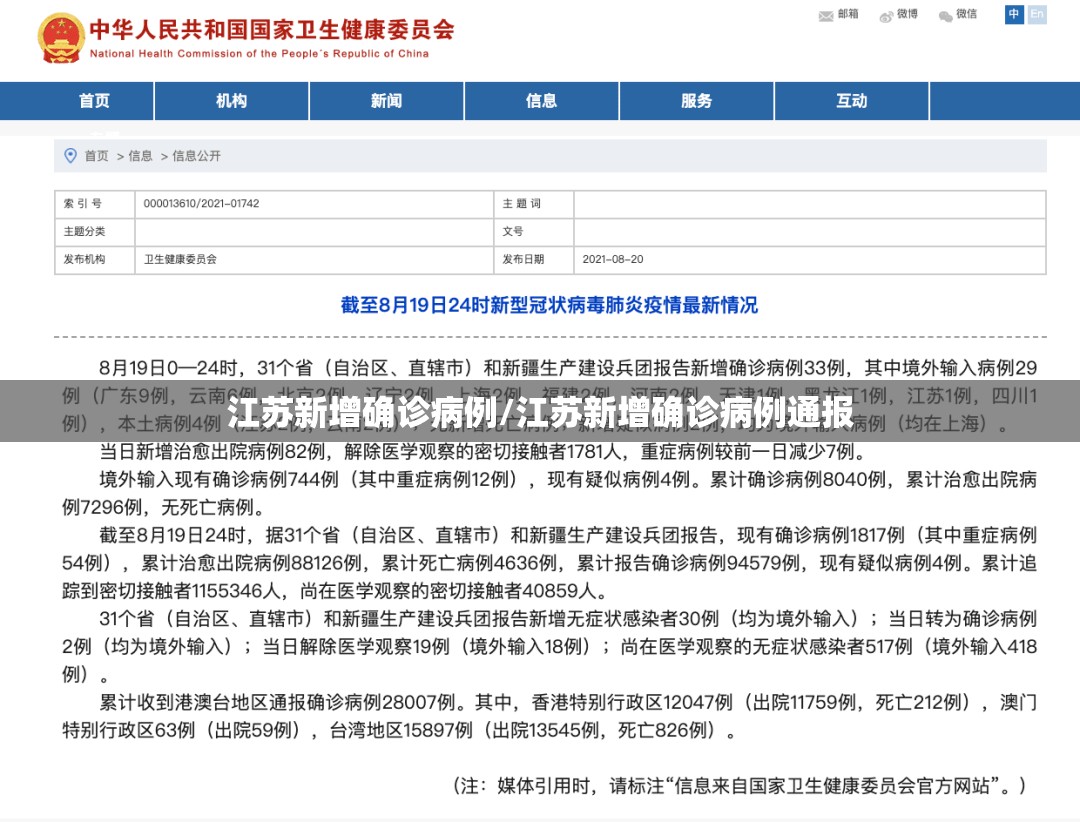Switch language to En English
Screen dimensions: 1080x822
click(x=1037, y=14)
